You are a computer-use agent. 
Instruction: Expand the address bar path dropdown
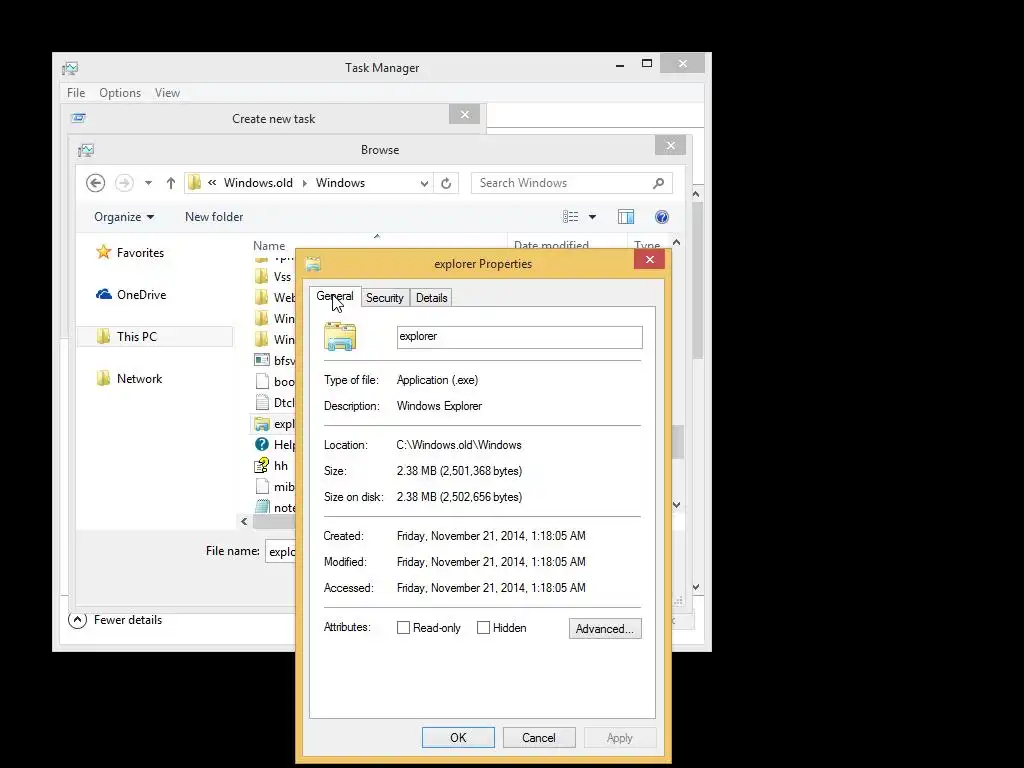pos(424,184)
